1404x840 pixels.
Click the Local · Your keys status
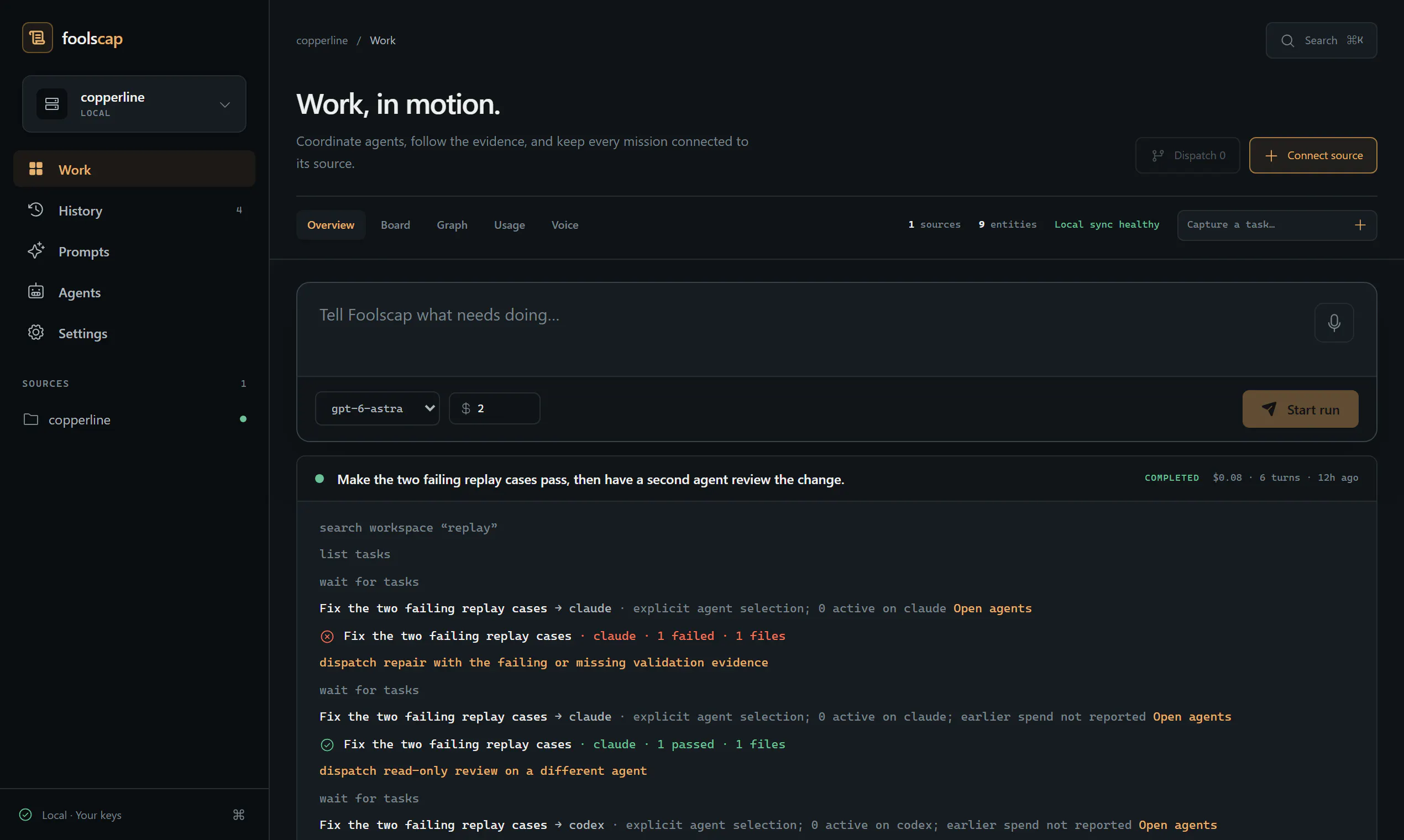tap(81, 815)
